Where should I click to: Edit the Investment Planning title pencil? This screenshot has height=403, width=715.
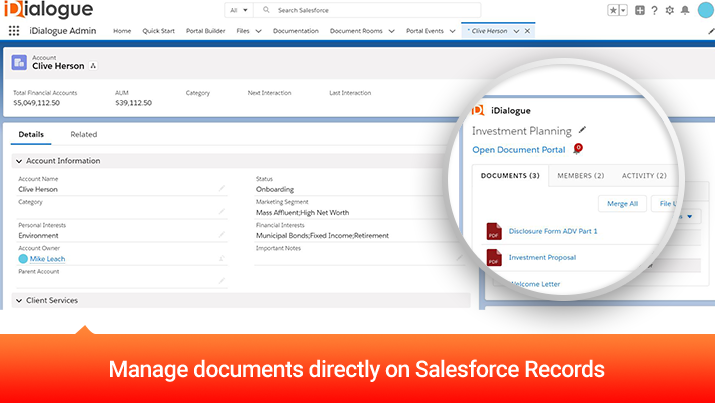tap(582, 130)
